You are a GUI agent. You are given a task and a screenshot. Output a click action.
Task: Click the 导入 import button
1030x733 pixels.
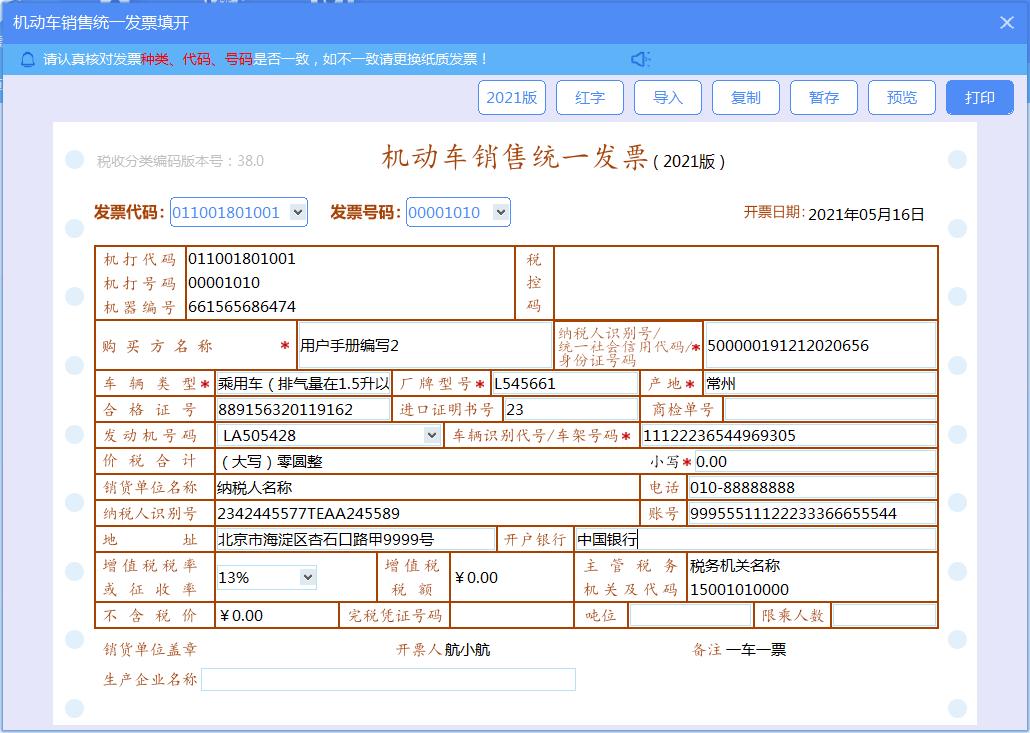(668, 97)
